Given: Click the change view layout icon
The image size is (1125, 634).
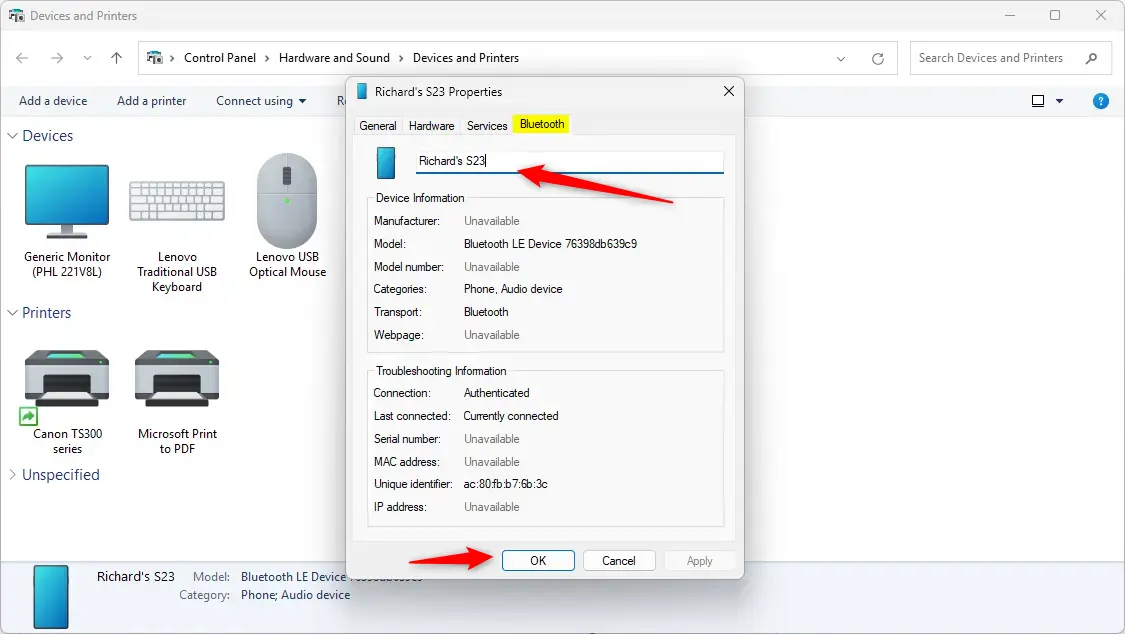Looking at the screenshot, I should tap(1037, 101).
